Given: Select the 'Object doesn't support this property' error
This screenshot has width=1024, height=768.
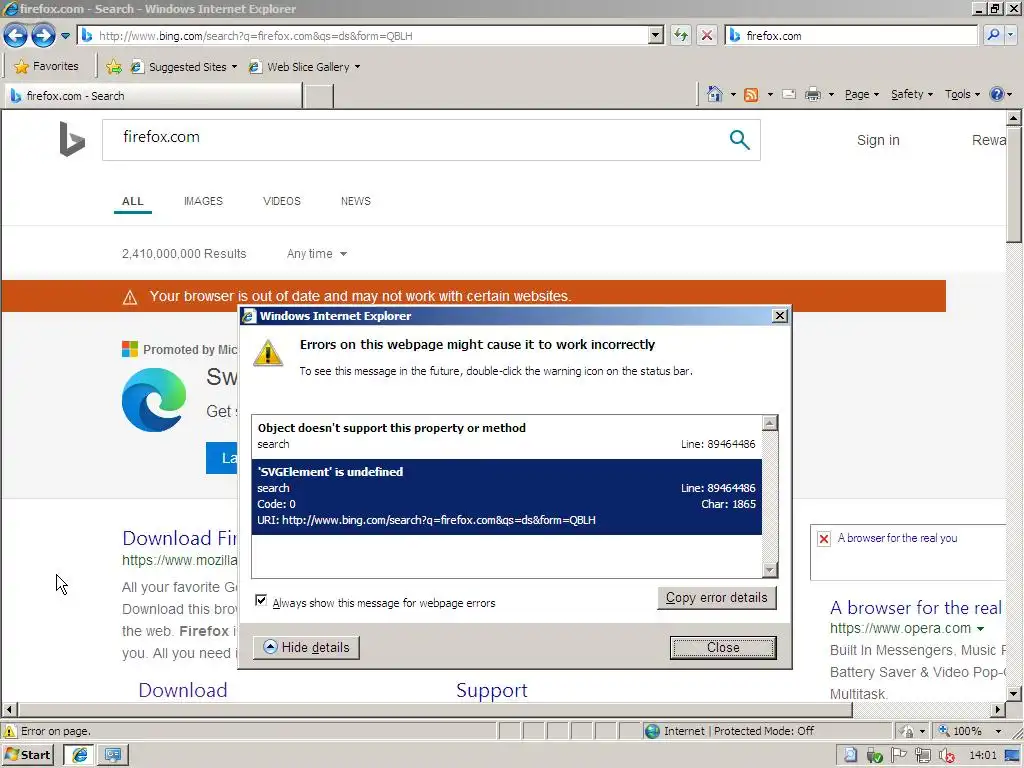Looking at the screenshot, I should (x=506, y=436).
